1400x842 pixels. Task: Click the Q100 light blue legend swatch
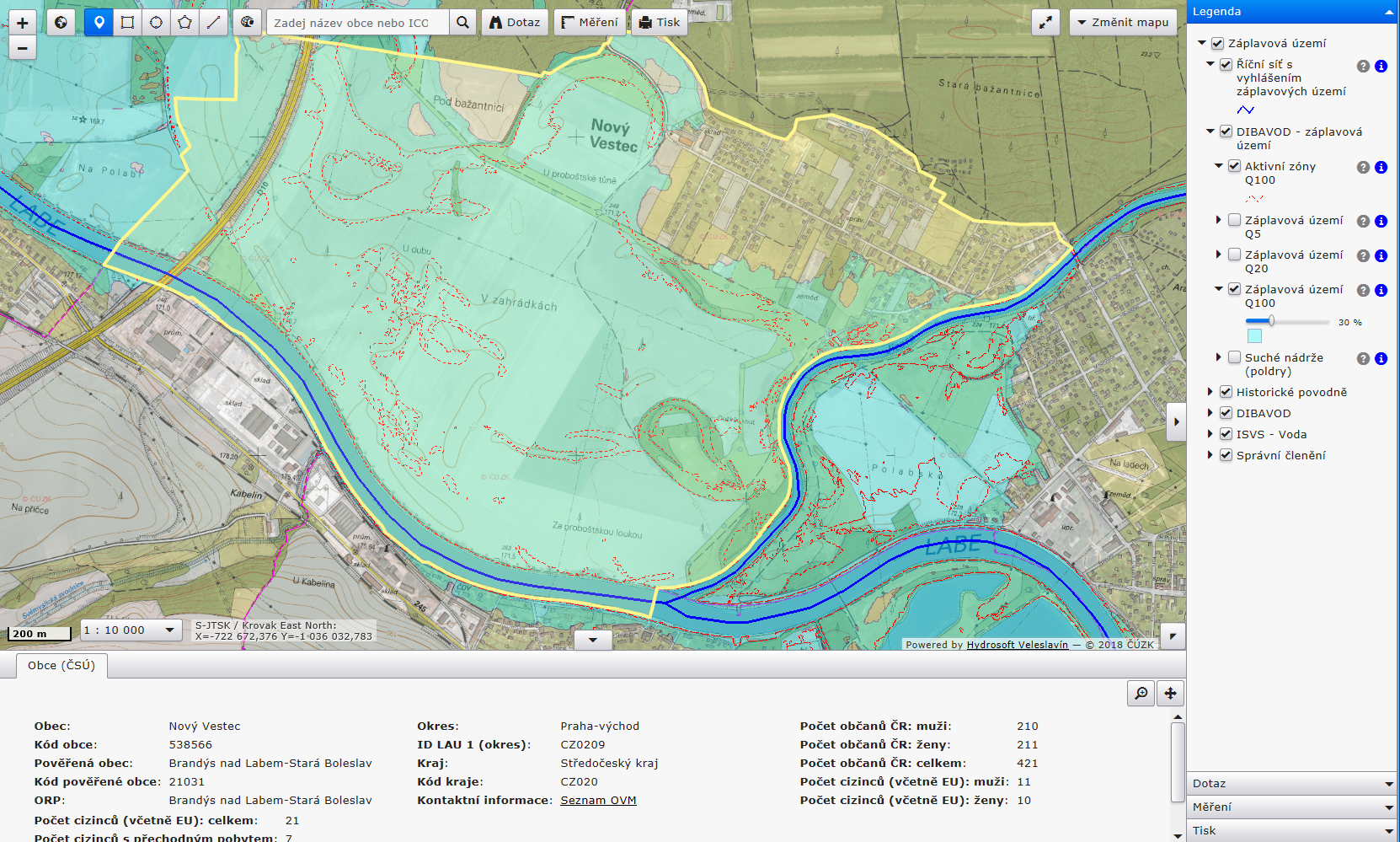click(x=1254, y=335)
